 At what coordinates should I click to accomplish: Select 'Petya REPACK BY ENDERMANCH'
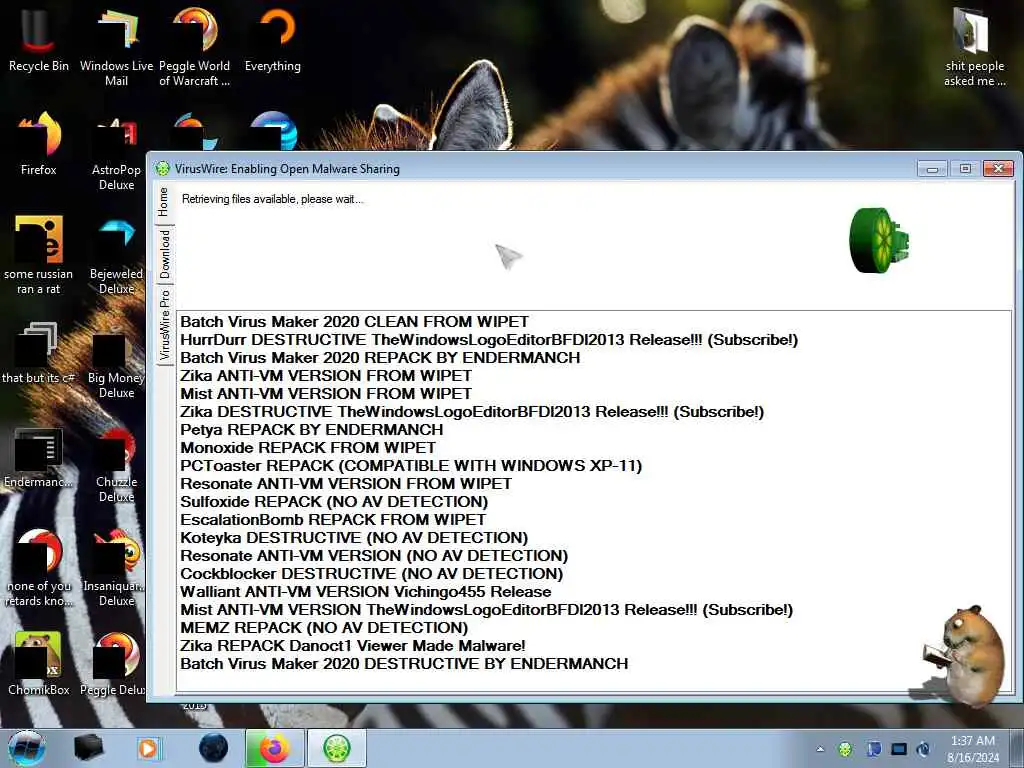tap(312, 430)
